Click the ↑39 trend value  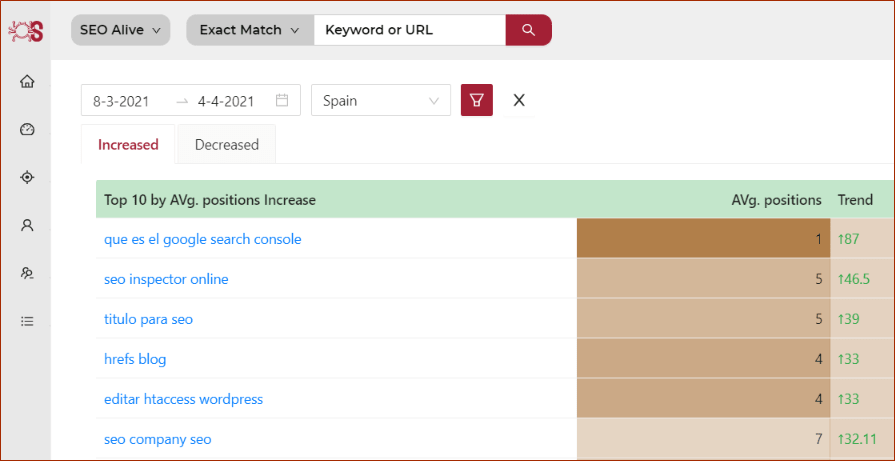coord(848,319)
